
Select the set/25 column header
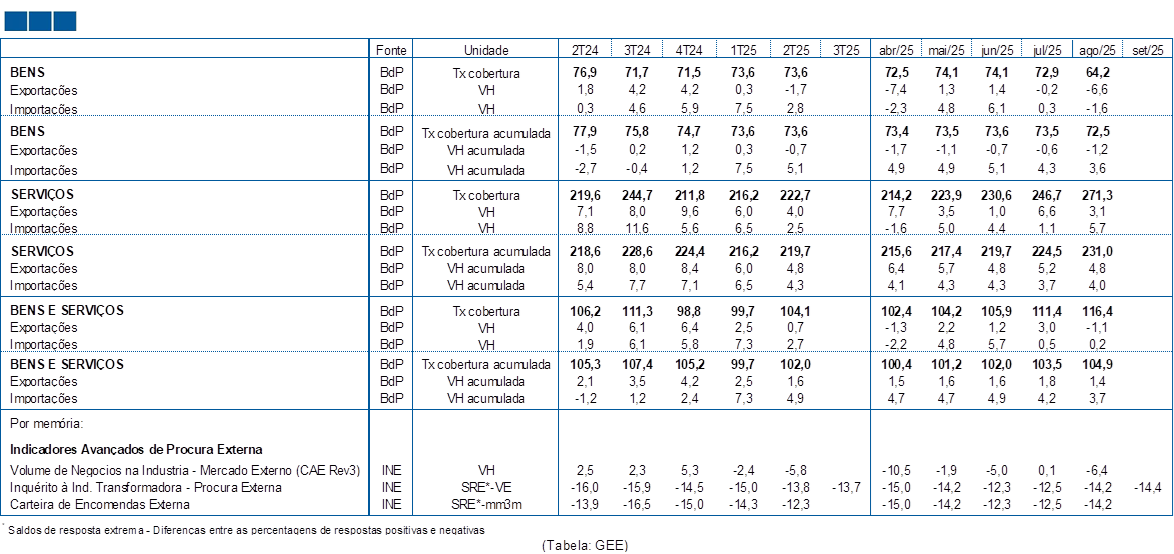[x=1149, y=49]
